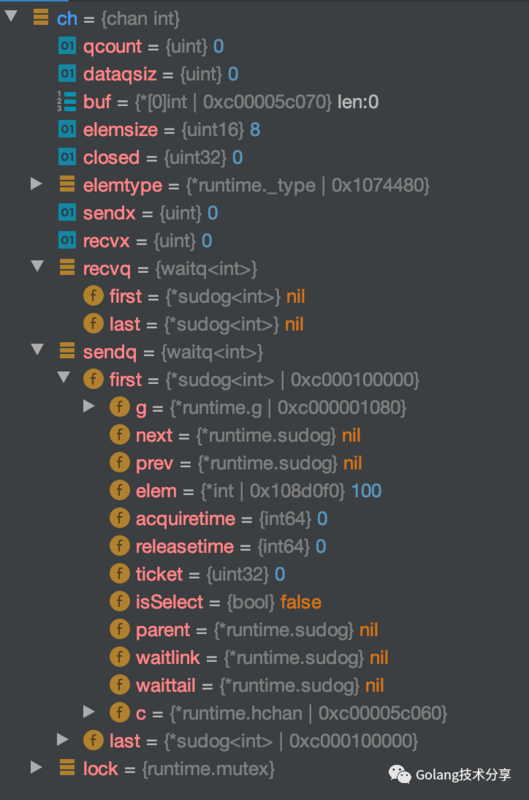The image size is (529, 800).
Task: Click the closed primitive type icon
Action: 67,157
